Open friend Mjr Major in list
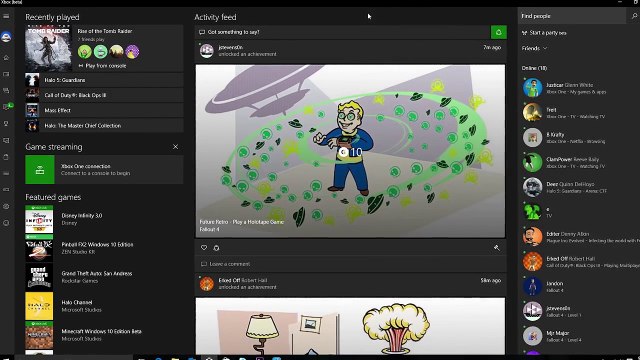The width and height of the screenshot is (640, 360). (580, 337)
